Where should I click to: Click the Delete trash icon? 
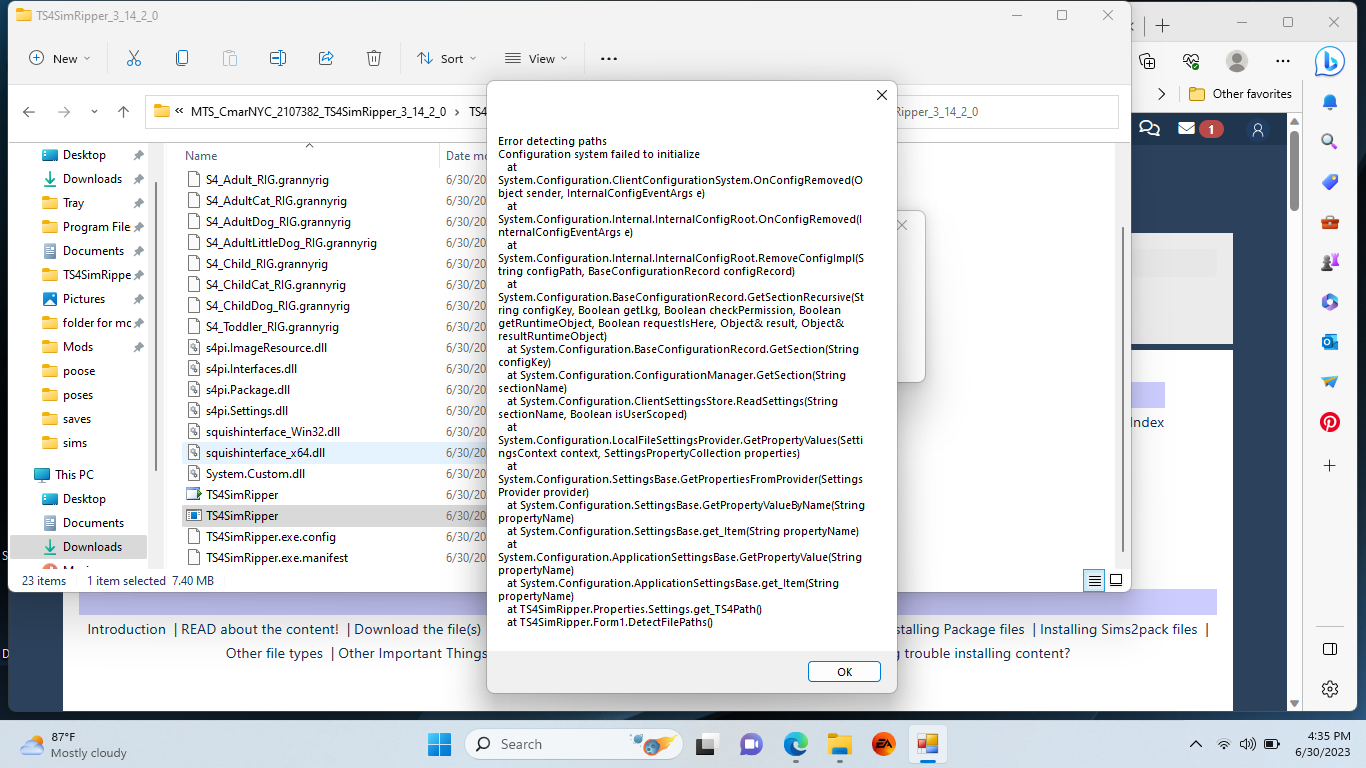374,58
